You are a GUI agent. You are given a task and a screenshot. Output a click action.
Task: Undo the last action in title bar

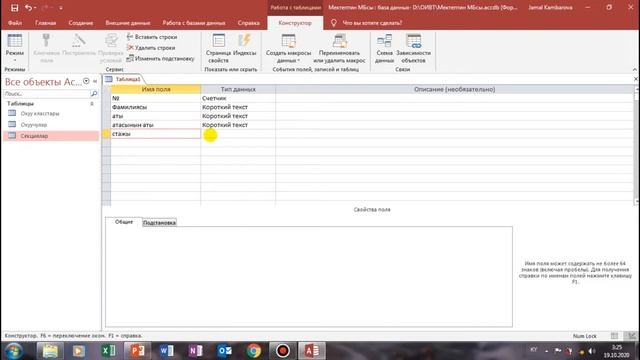[x=28, y=8]
